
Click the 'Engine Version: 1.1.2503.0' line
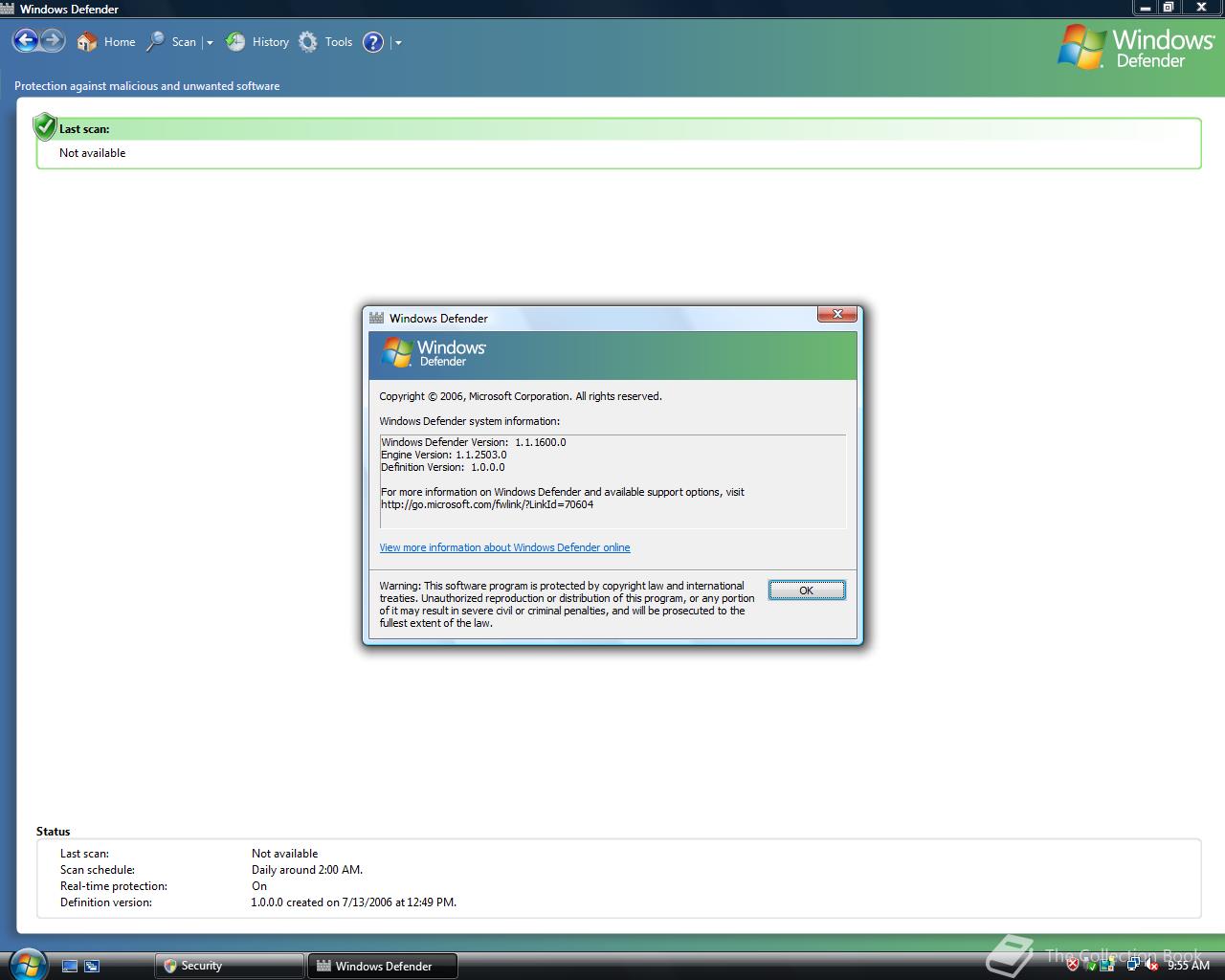444,455
